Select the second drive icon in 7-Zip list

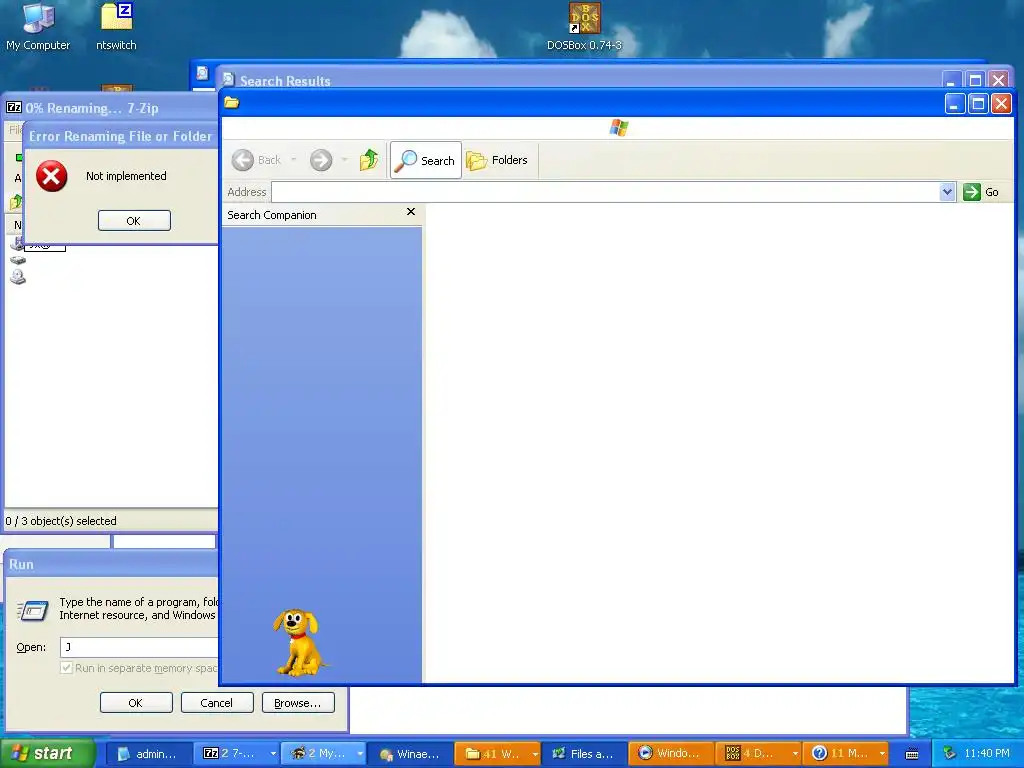click(18, 260)
